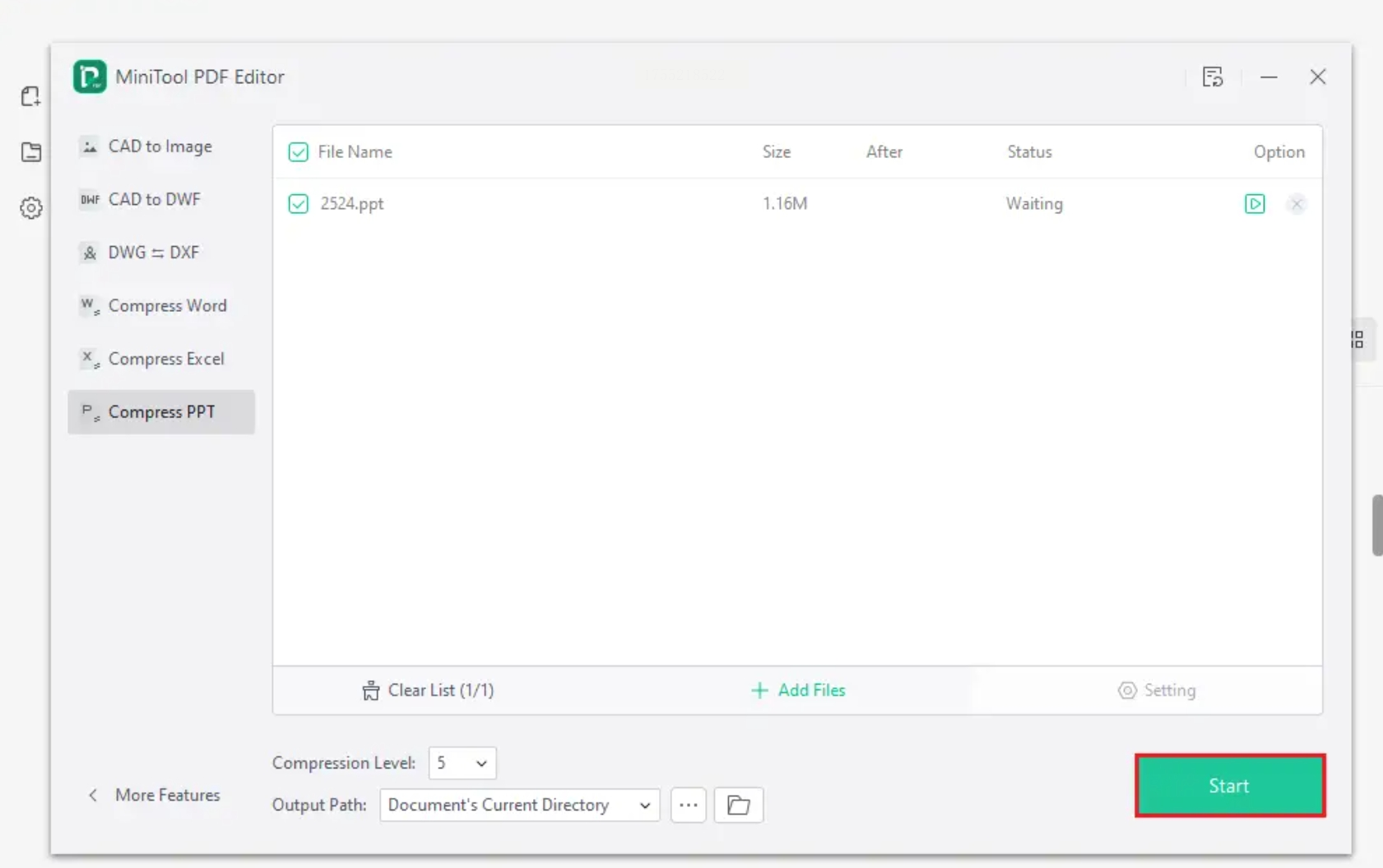Open the Setting option

point(1157,690)
